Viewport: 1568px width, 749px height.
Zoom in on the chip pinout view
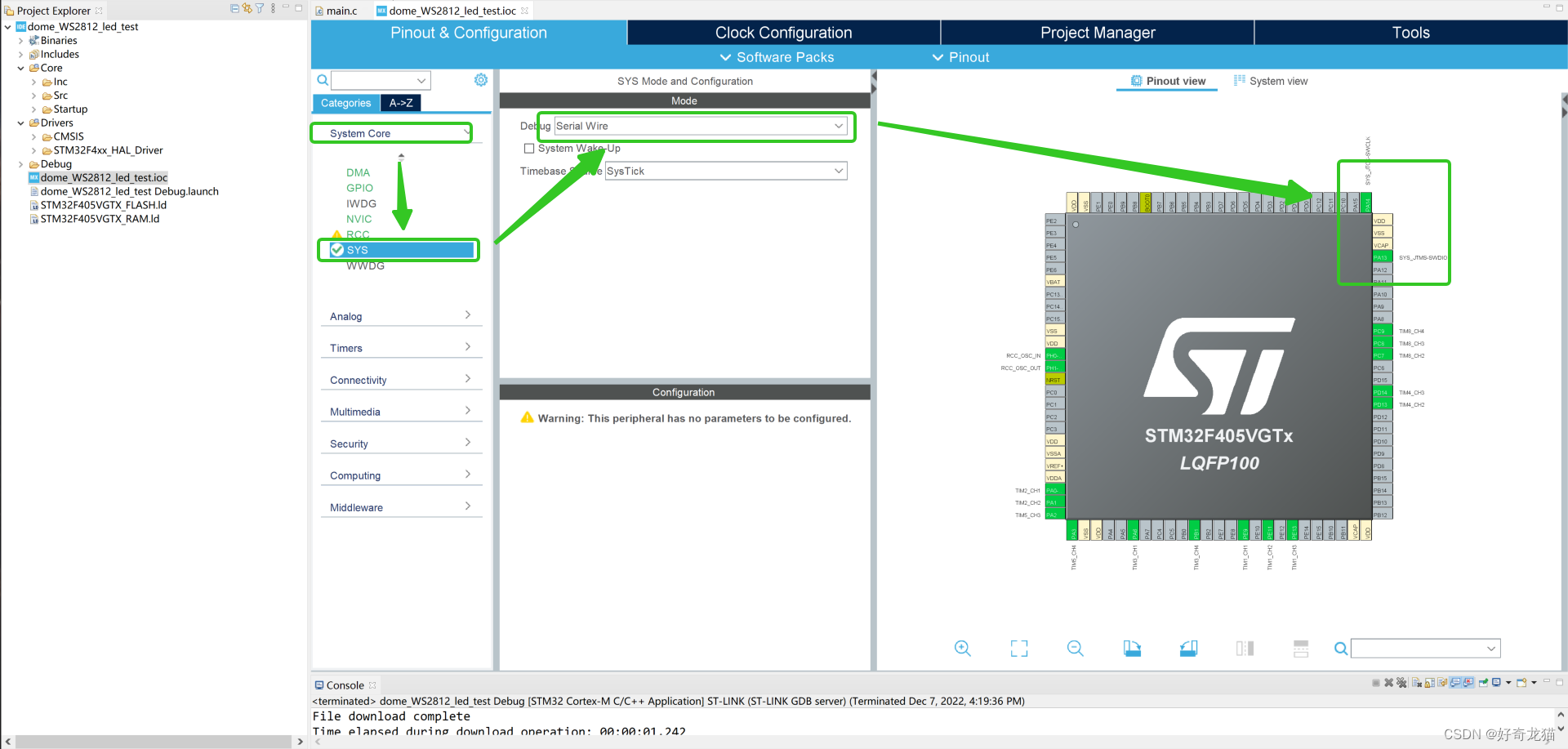963,649
